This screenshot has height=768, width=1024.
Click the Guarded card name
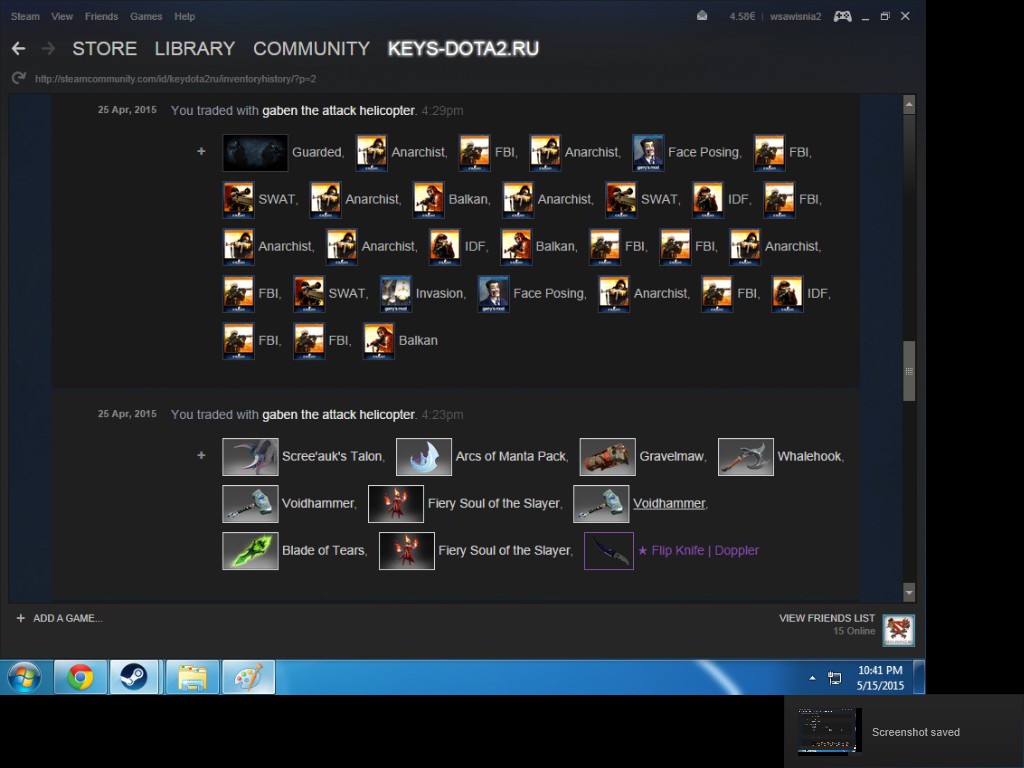pyautogui.click(x=317, y=152)
